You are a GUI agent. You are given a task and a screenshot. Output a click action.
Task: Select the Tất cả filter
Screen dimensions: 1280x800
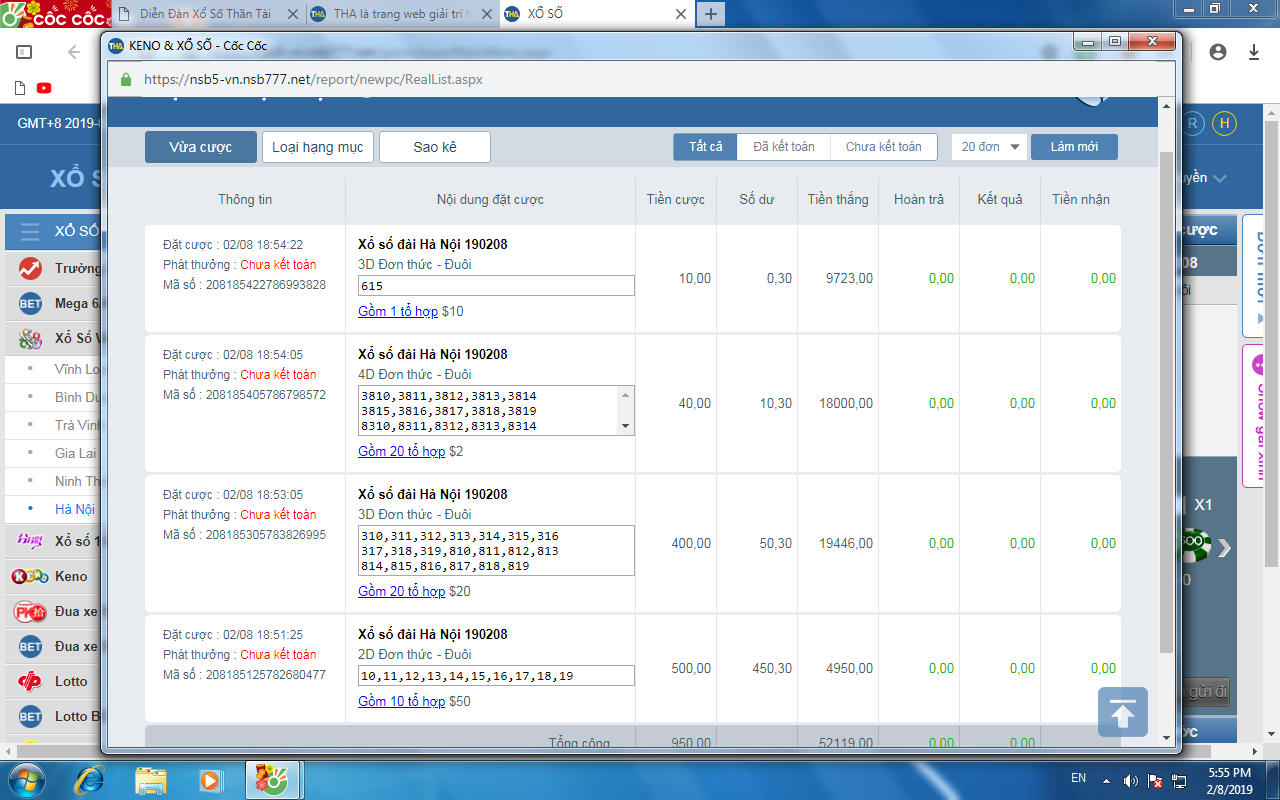click(705, 147)
